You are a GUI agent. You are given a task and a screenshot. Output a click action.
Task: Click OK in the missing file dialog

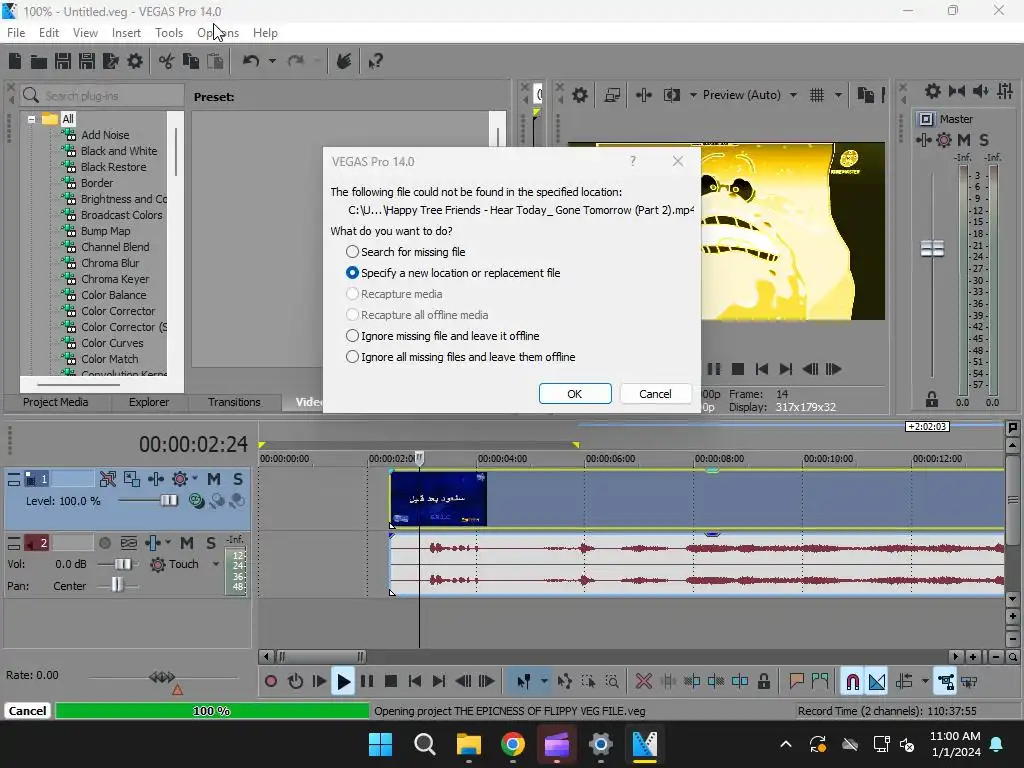point(575,394)
